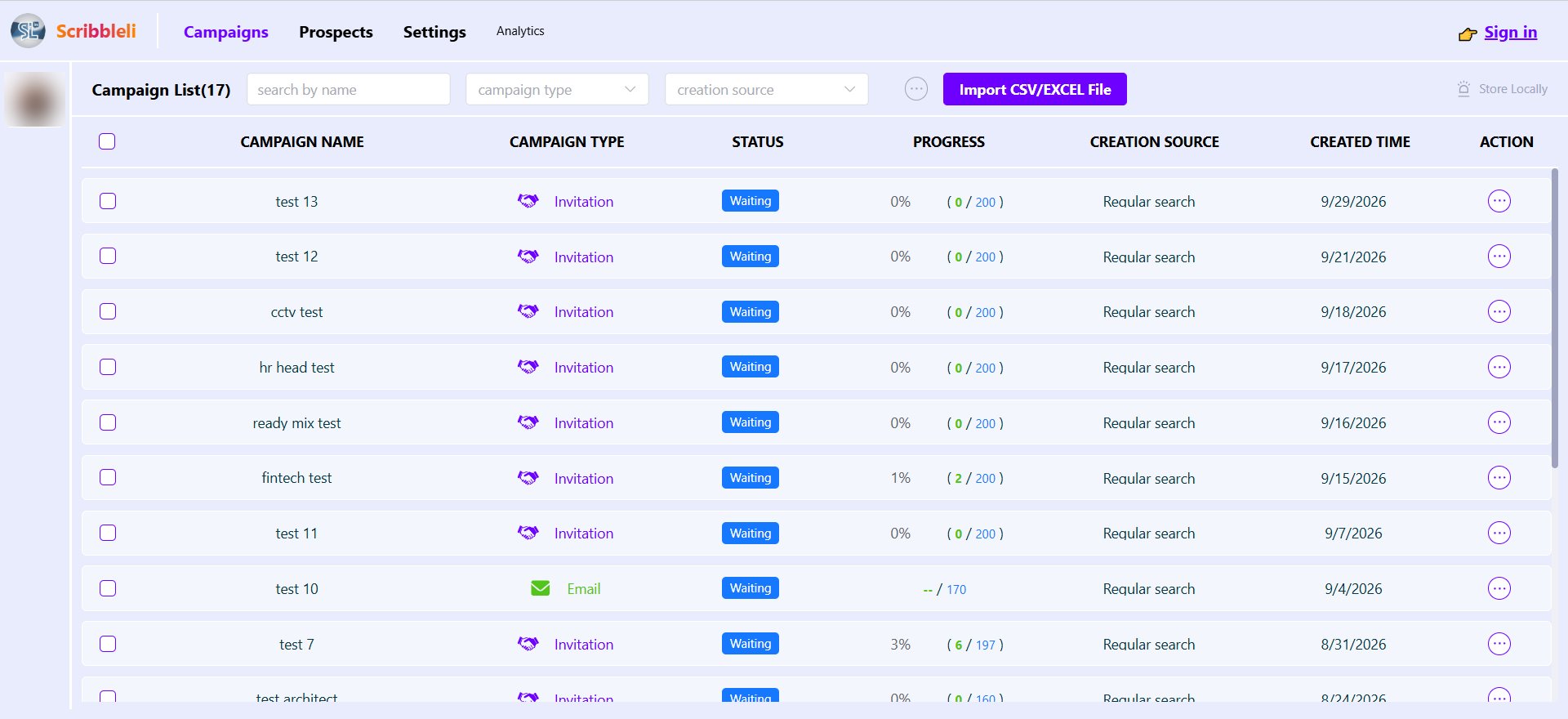This screenshot has width=1568, height=719.
Task: Click the handshake Invitation icon for test 13
Action: (x=528, y=201)
